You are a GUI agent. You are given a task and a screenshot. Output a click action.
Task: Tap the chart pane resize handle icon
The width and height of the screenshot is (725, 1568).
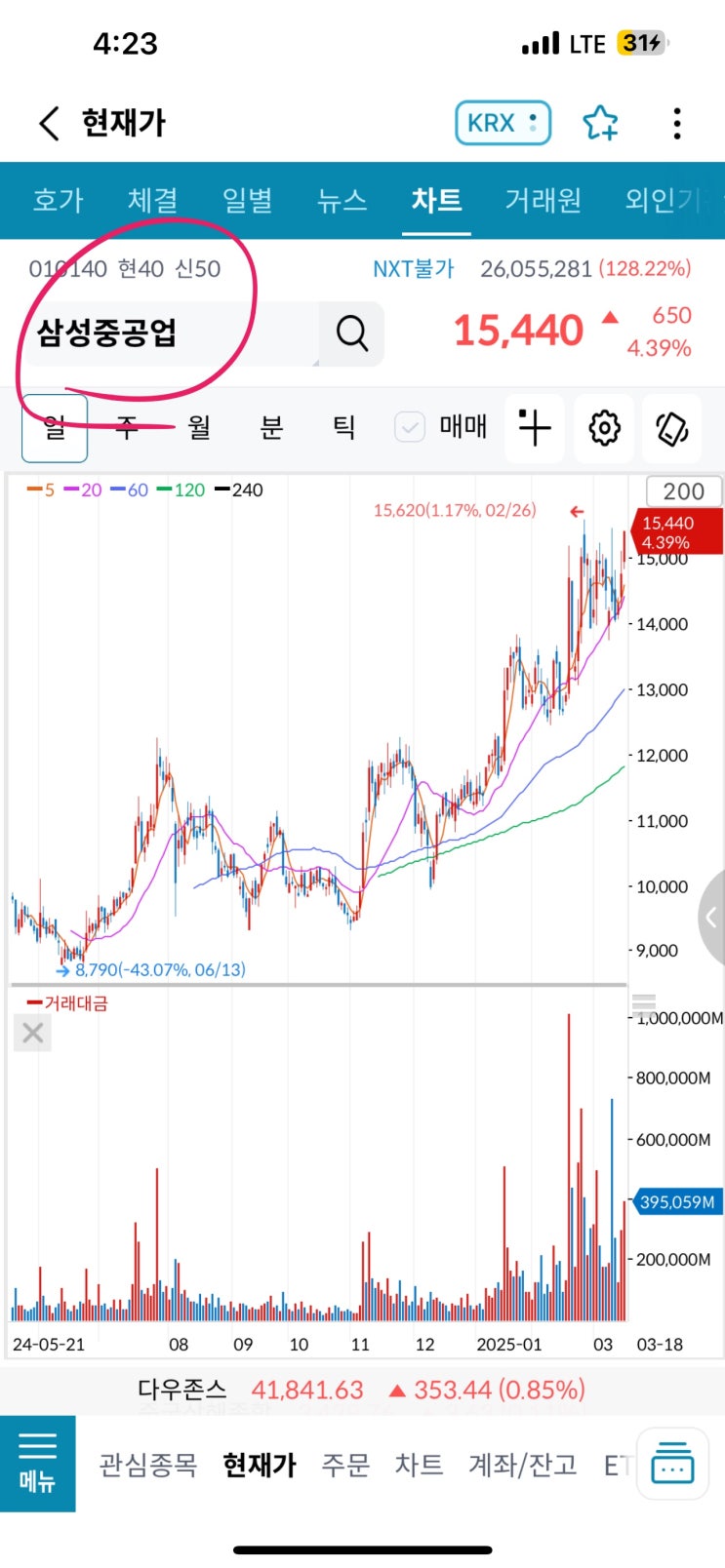[x=644, y=1003]
